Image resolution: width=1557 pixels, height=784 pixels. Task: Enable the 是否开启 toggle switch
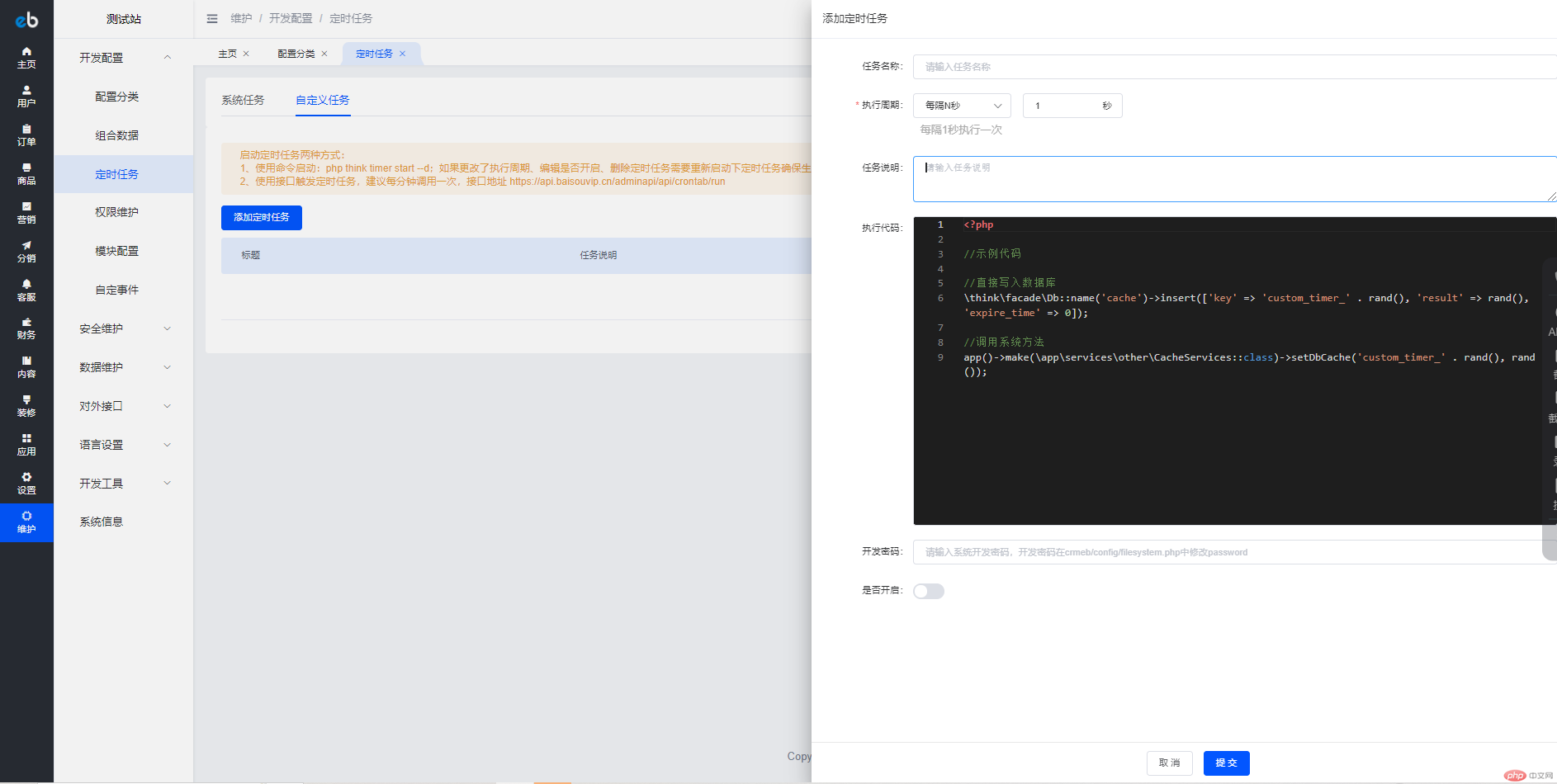pos(928,591)
